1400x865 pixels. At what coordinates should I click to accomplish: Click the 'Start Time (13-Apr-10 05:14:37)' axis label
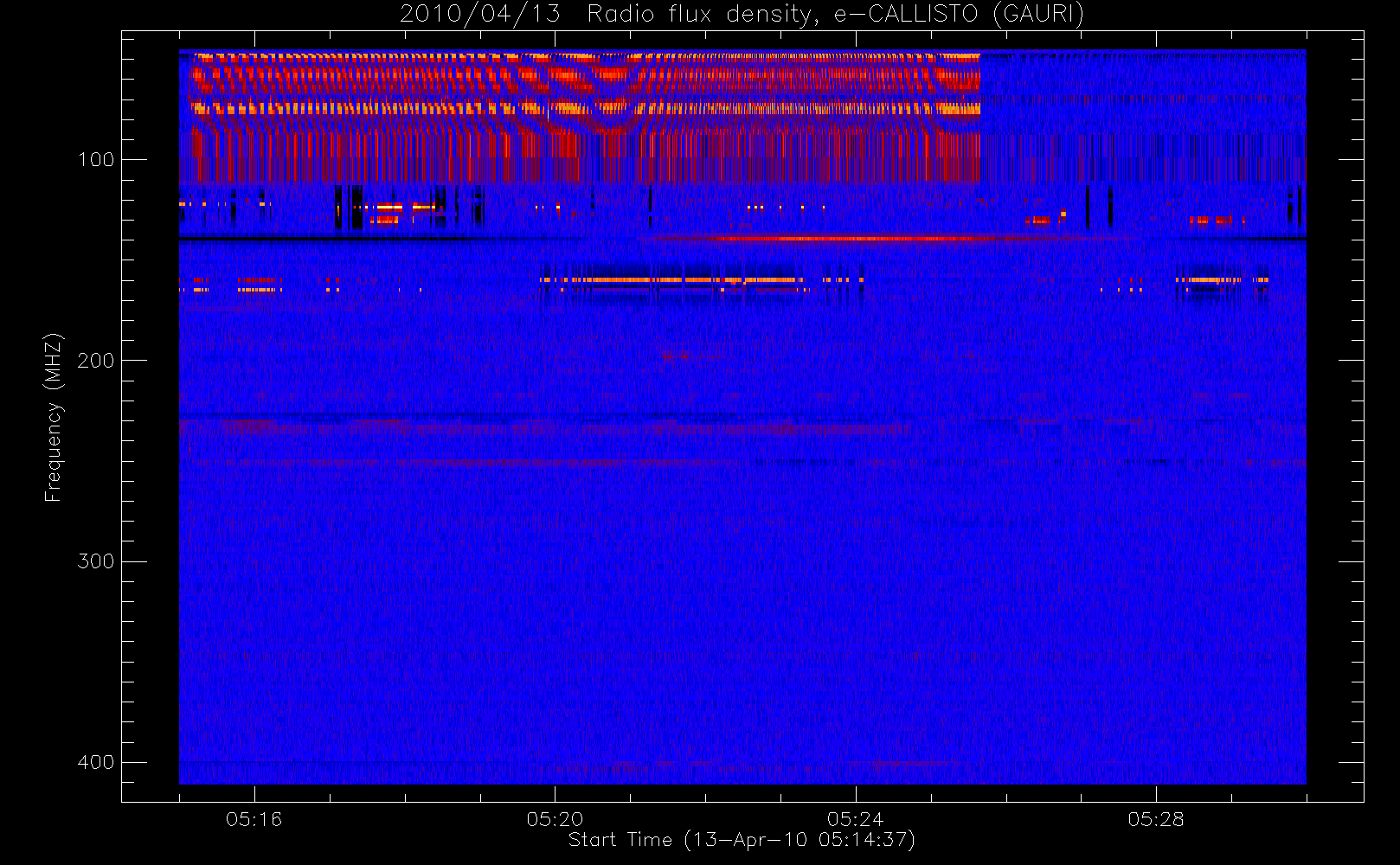click(742, 840)
